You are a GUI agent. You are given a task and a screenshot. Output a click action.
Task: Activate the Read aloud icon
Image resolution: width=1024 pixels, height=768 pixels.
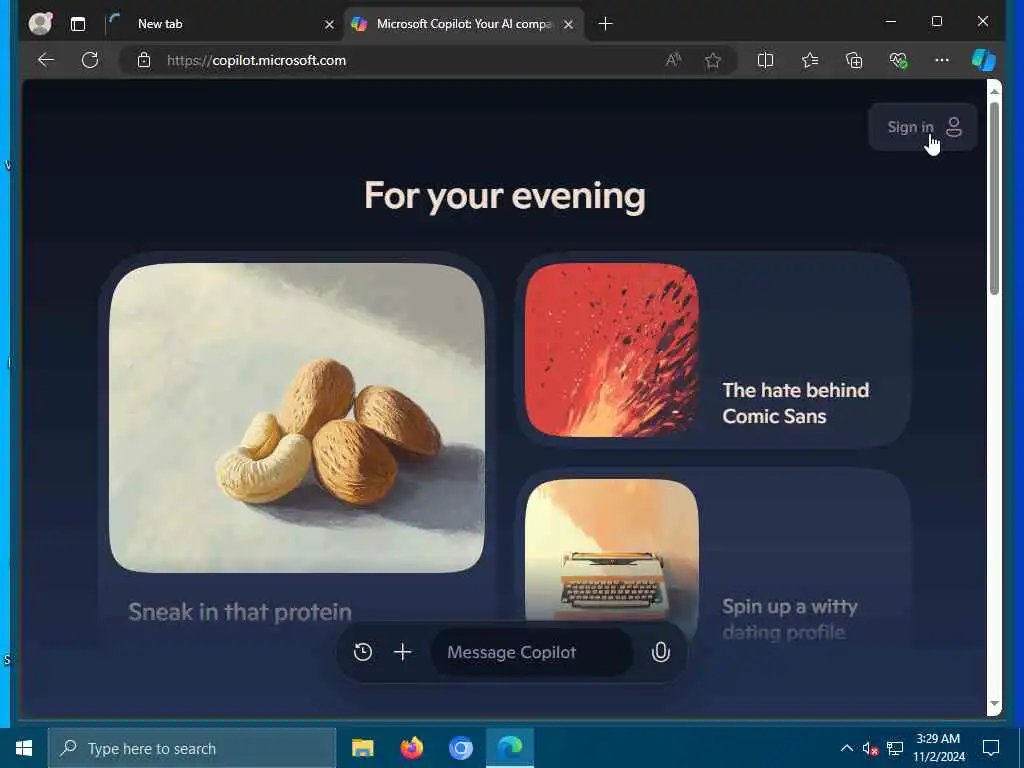pyautogui.click(x=673, y=60)
